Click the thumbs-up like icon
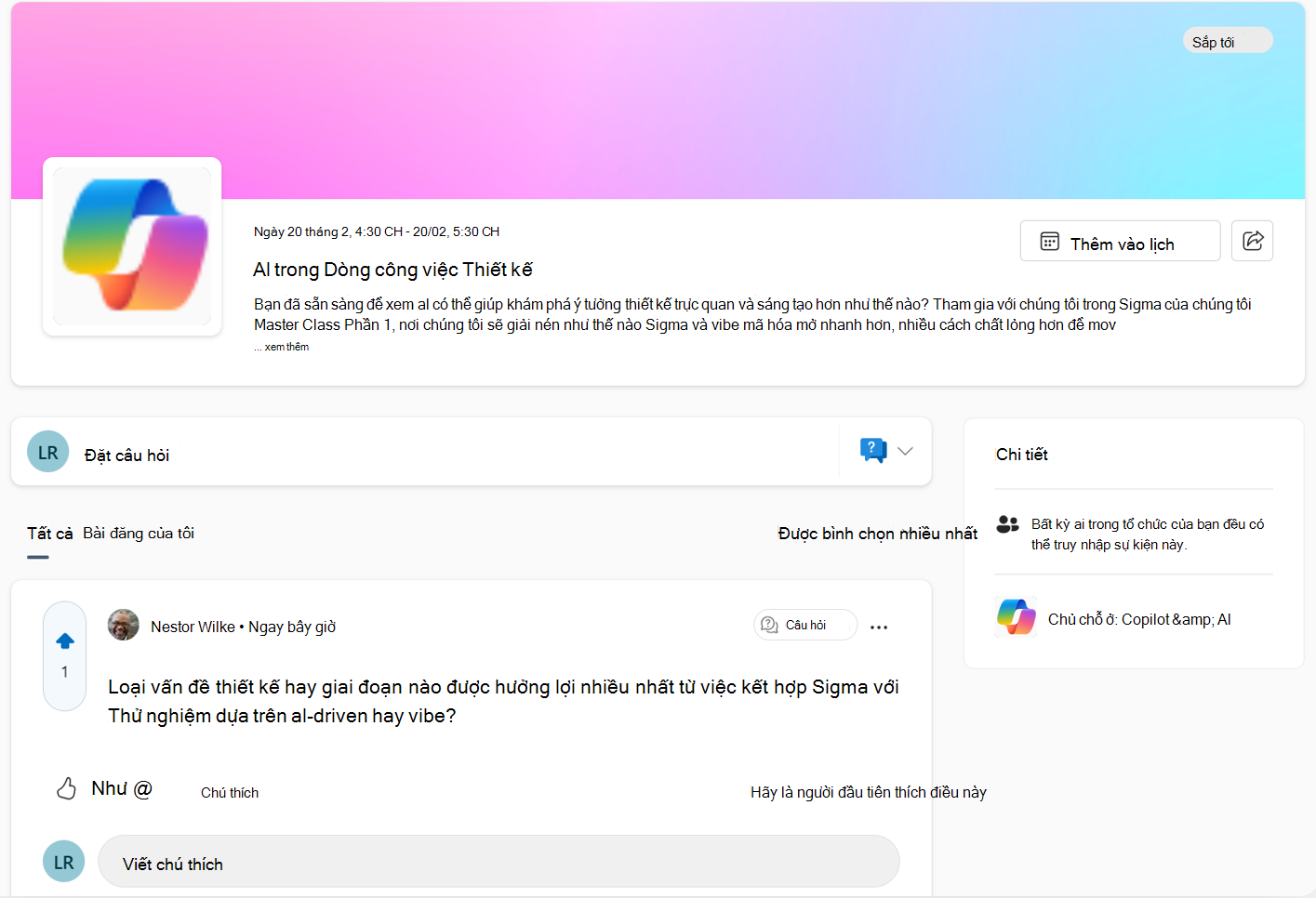The width and height of the screenshot is (1316, 898). (67, 789)
